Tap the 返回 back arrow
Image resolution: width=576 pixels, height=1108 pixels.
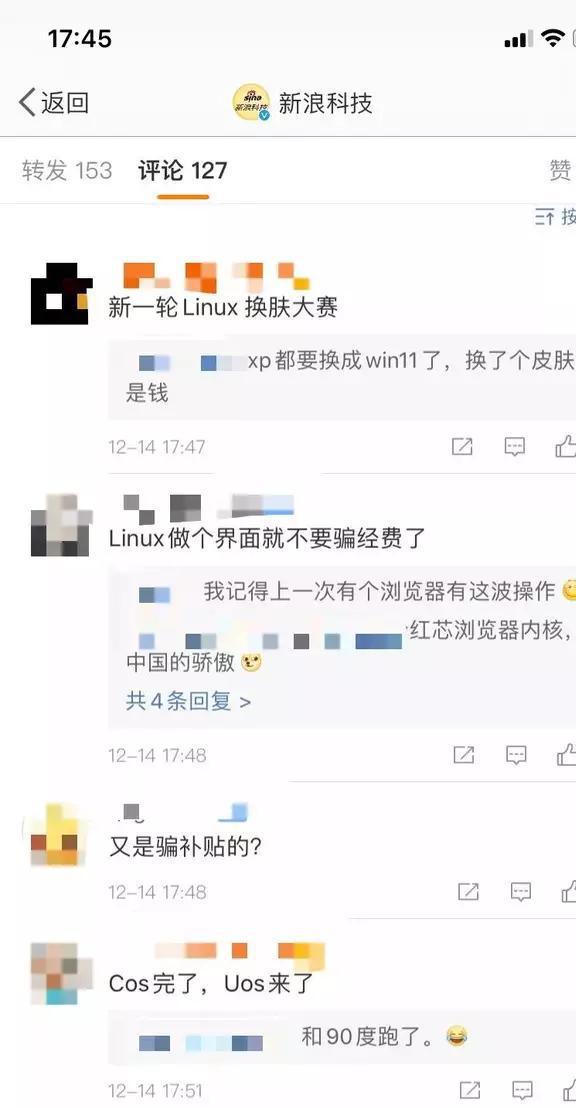[x=54, y=102]
